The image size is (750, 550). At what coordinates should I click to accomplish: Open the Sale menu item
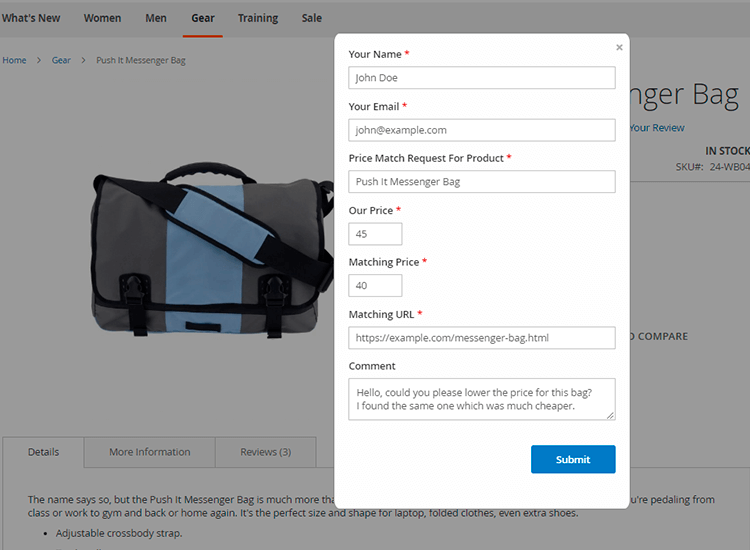pos(312,18)
